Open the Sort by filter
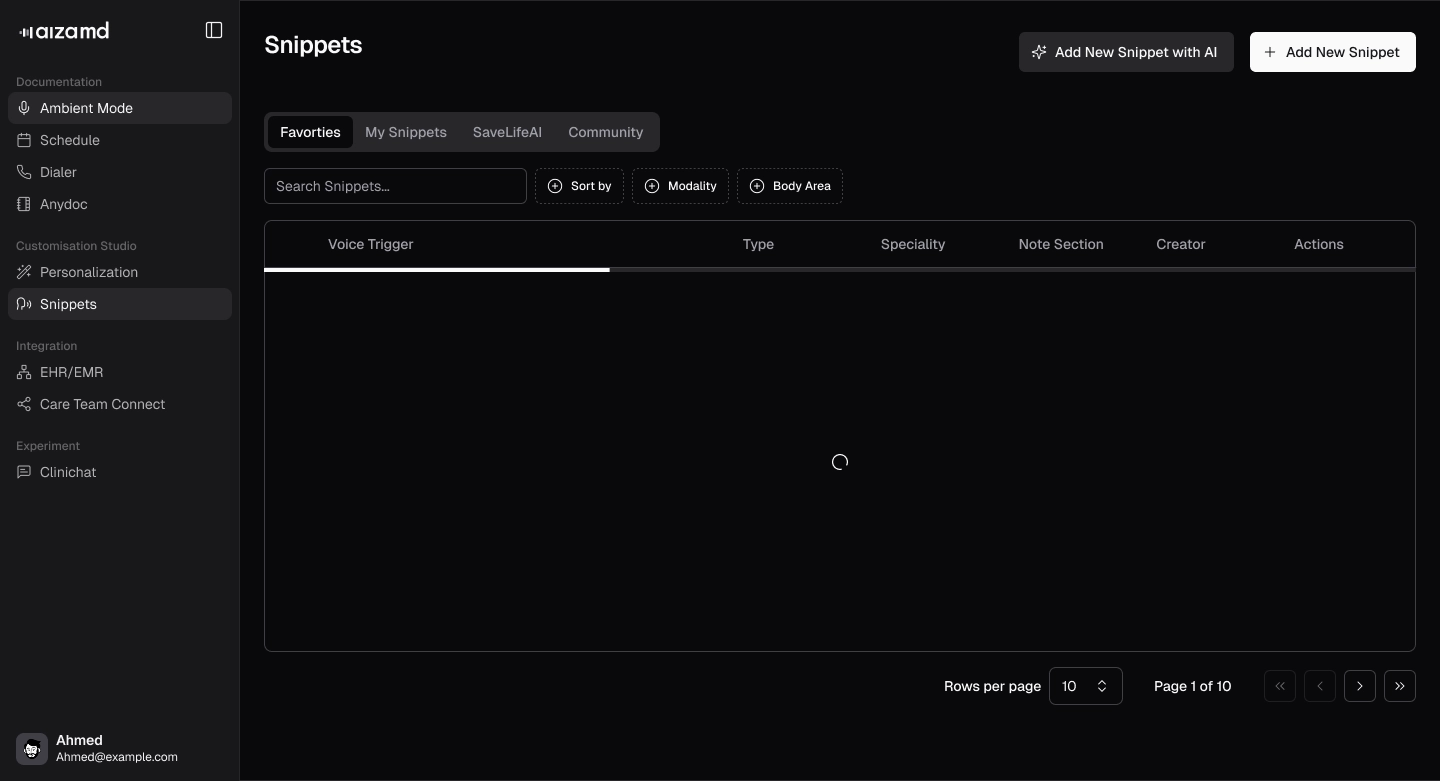This screenshot has width=1440, height=781. tap(579, 186)
